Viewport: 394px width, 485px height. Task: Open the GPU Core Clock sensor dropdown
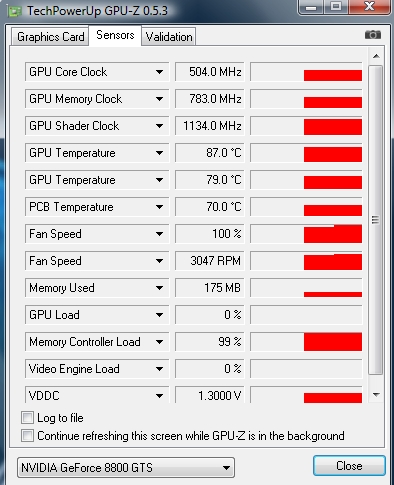[x=159, y=72]
